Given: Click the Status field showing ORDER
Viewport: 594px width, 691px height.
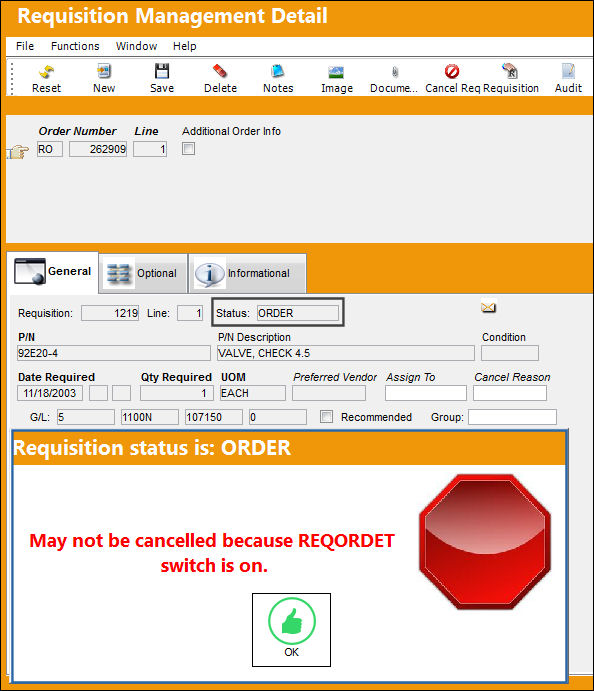Looking at the screenshot, I should coord(297,313).
